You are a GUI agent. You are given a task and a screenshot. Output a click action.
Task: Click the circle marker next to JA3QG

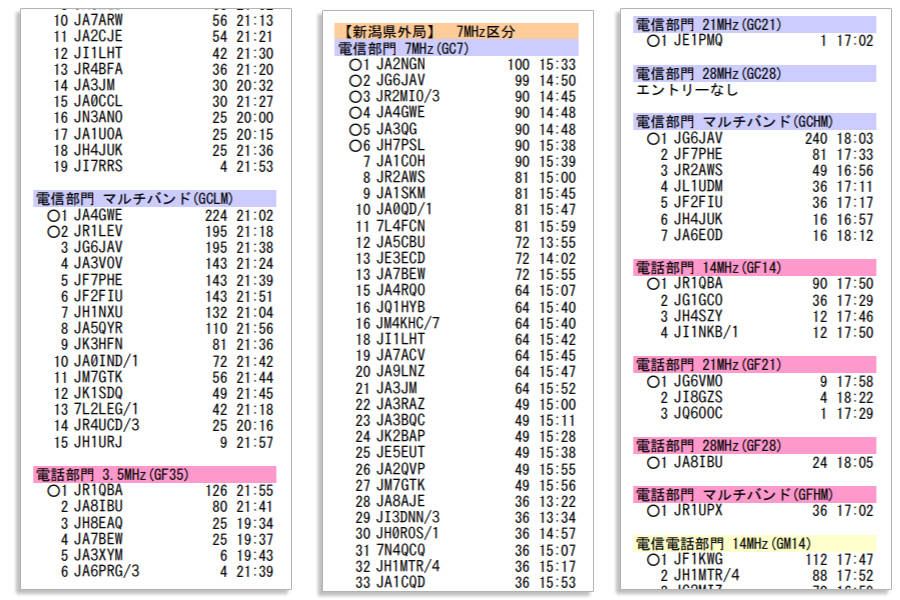[354, 130]
